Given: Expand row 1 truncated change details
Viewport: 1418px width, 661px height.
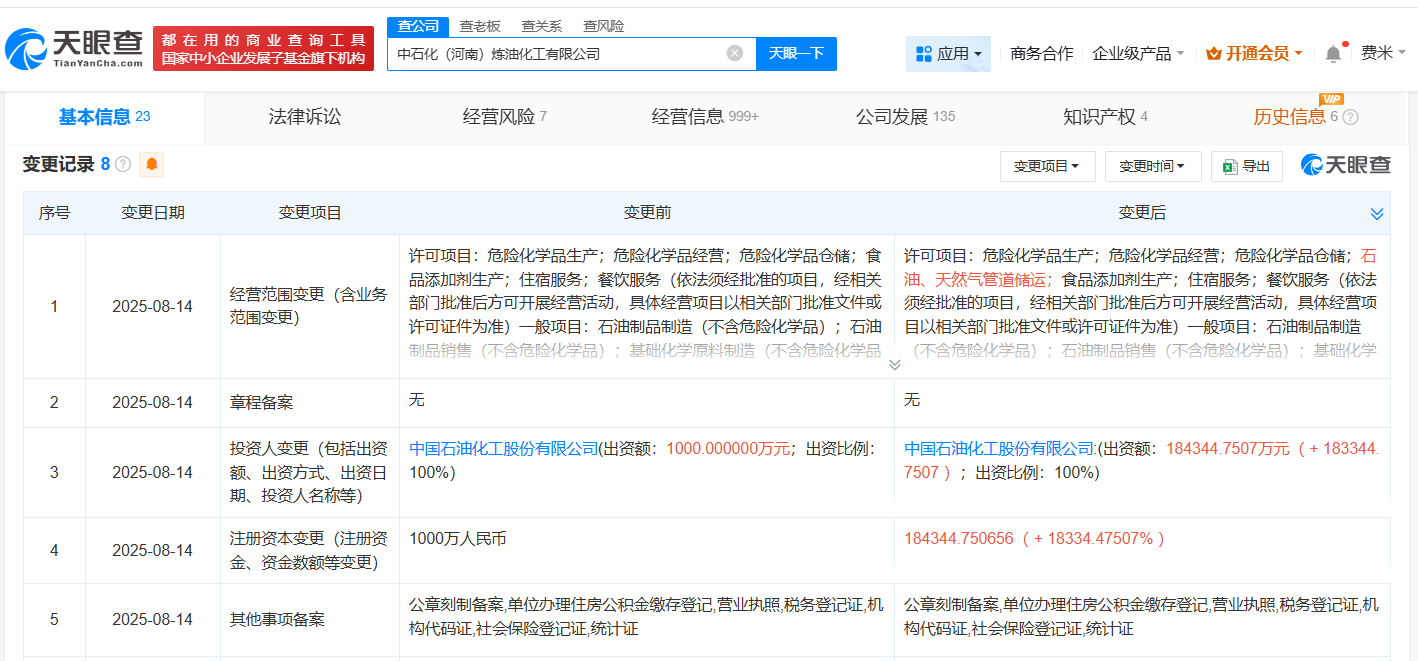Looking at the screenshot, I should (894, 366).
